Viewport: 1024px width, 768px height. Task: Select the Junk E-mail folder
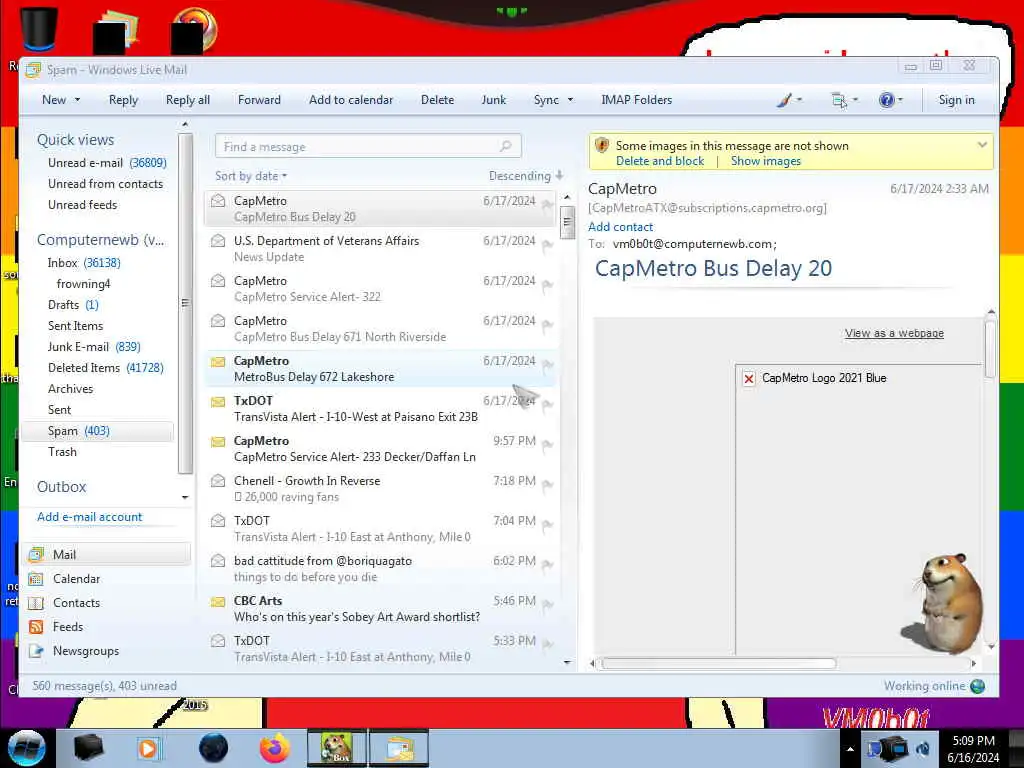pyautogui.click(x=94, y=347)
